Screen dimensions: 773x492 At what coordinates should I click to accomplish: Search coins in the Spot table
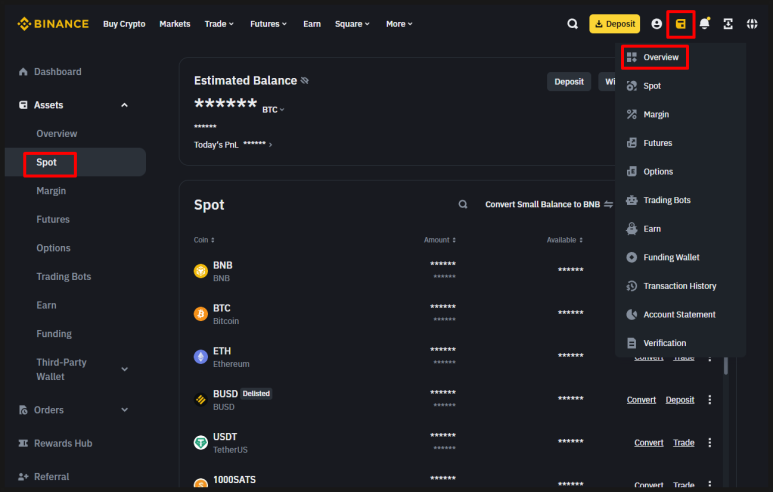point(462,204)
